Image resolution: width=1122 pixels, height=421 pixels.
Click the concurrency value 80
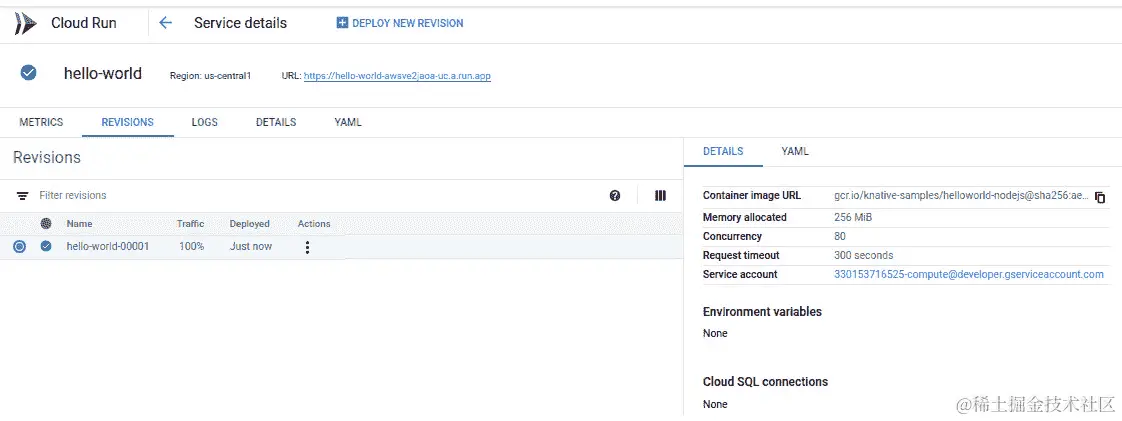click(x=840, y=236)
